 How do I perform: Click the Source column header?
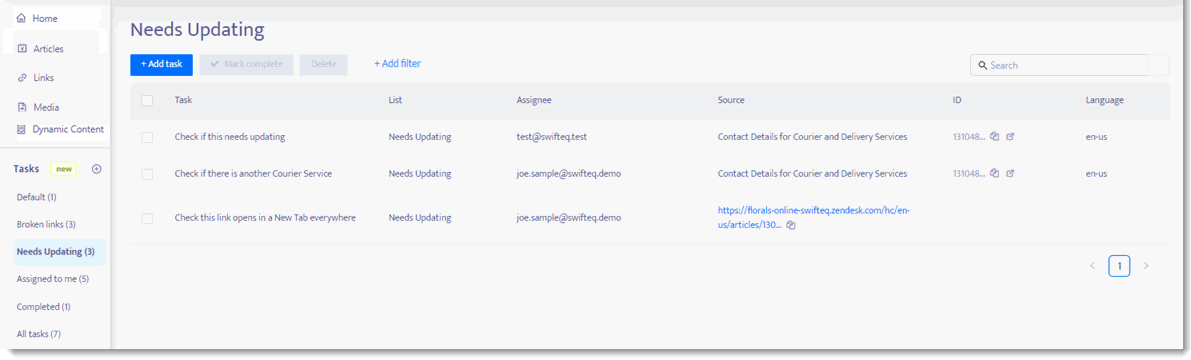coord(731,100)
